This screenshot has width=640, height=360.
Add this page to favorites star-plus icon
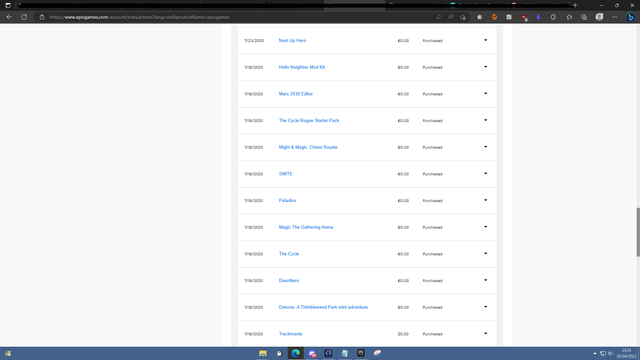point(463,17)
